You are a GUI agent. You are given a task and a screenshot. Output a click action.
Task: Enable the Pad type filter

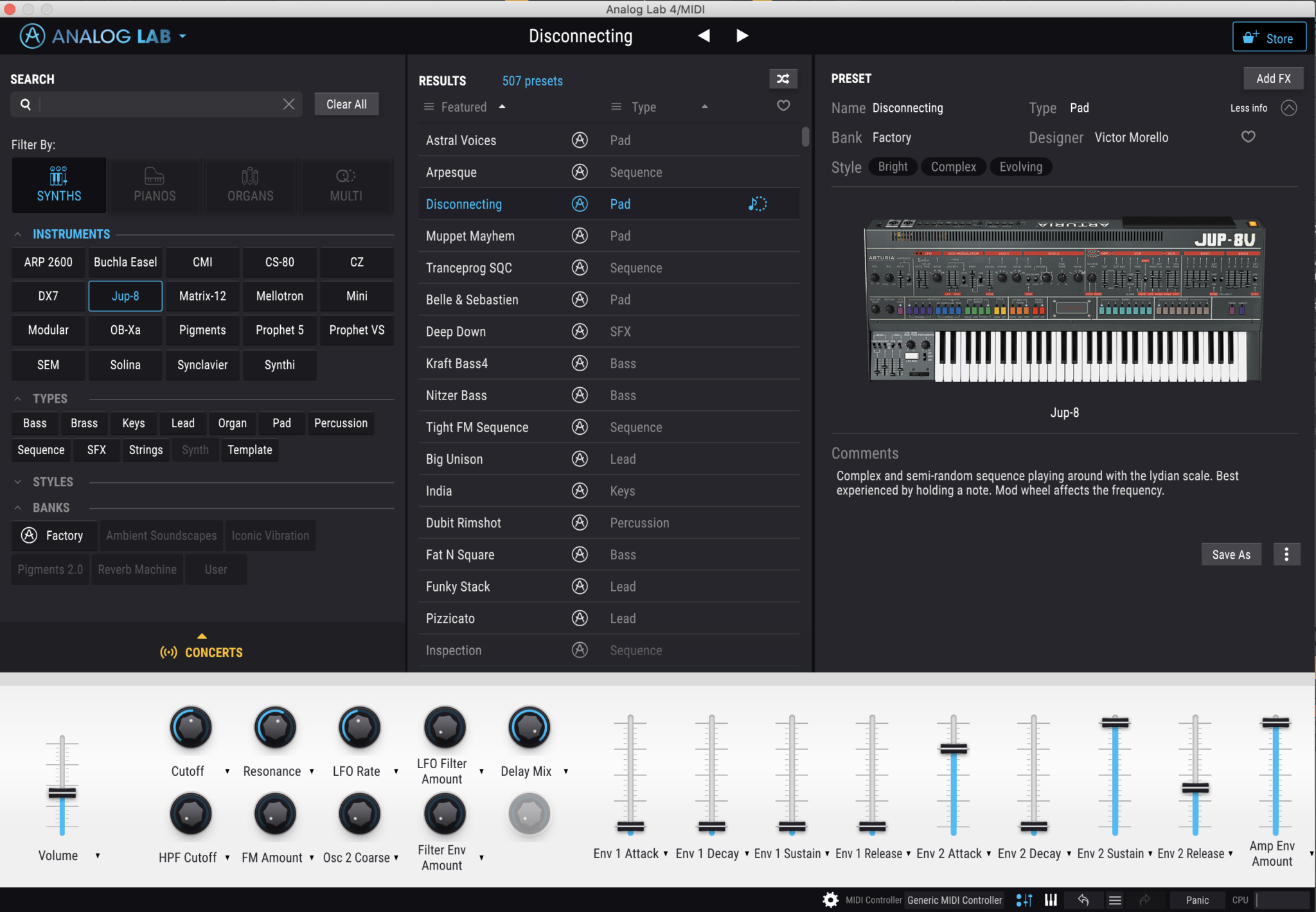pos(281,423)
